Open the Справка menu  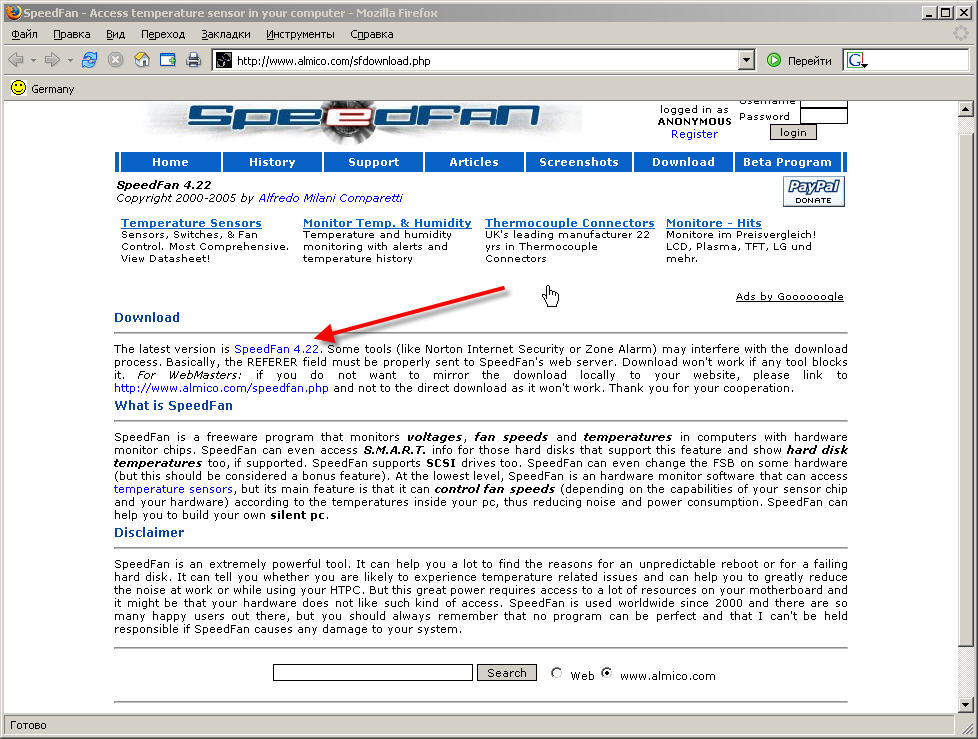372,34
